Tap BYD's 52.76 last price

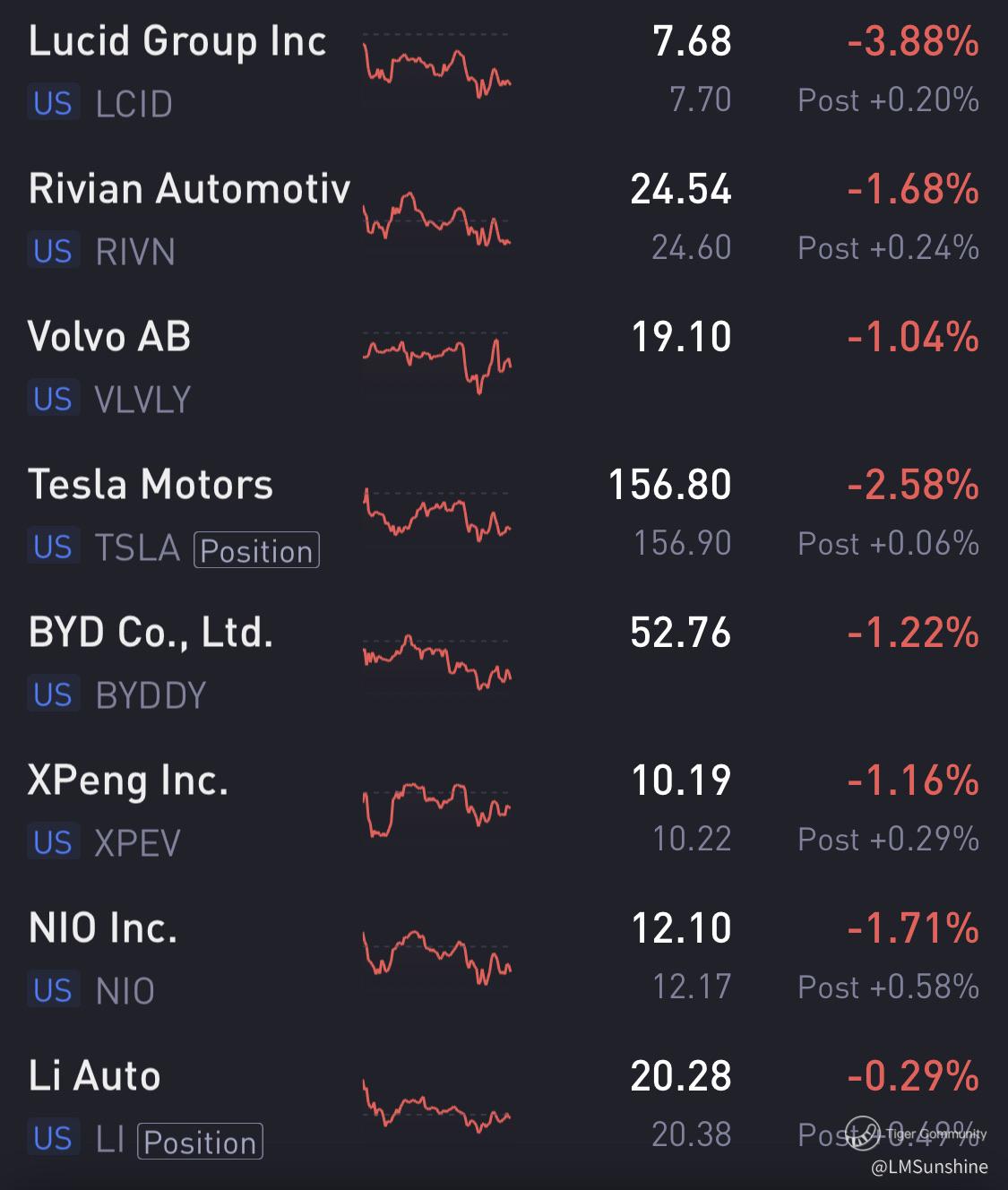[x=680, y=633]
